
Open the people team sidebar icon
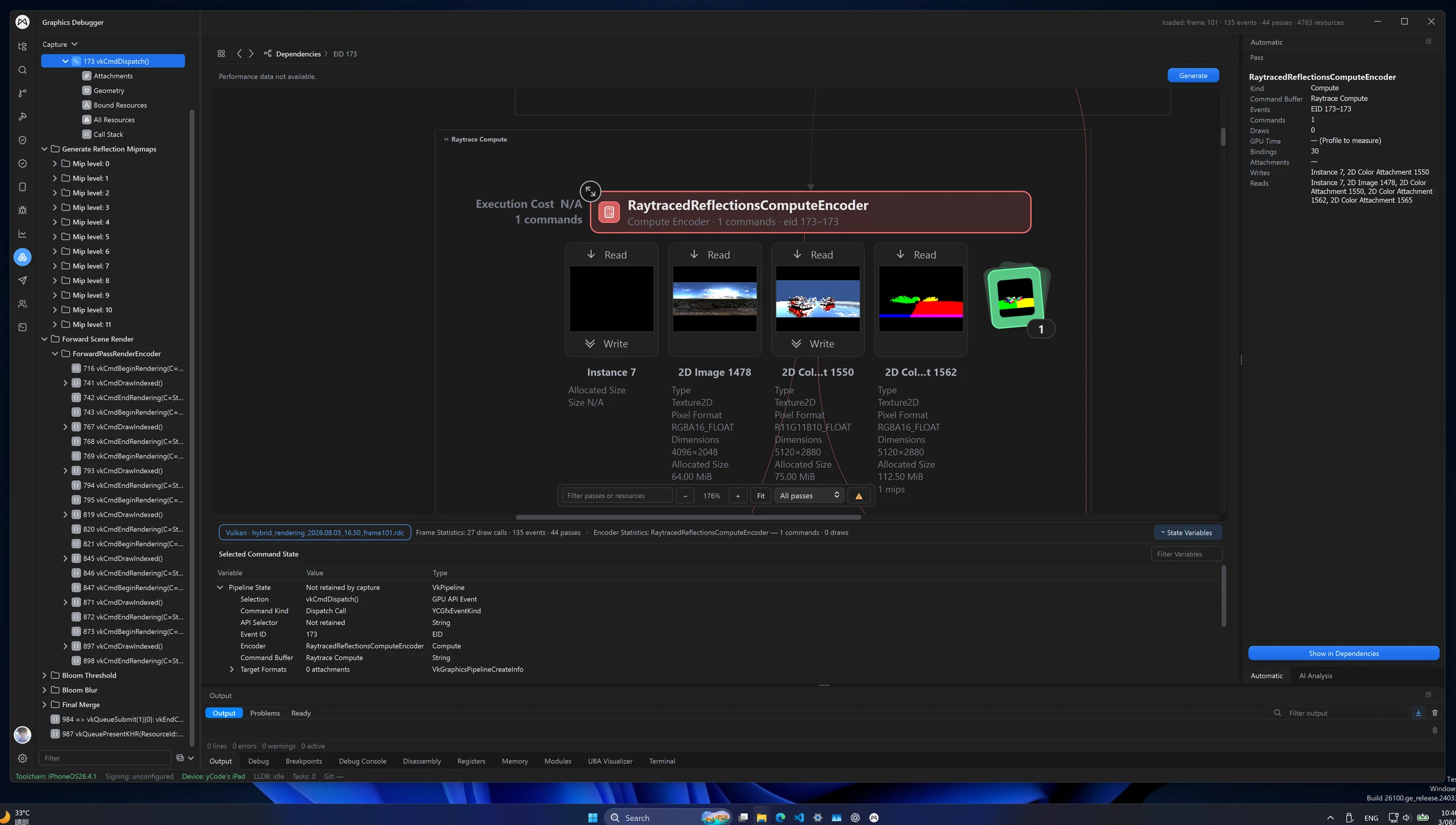(22, 304)
